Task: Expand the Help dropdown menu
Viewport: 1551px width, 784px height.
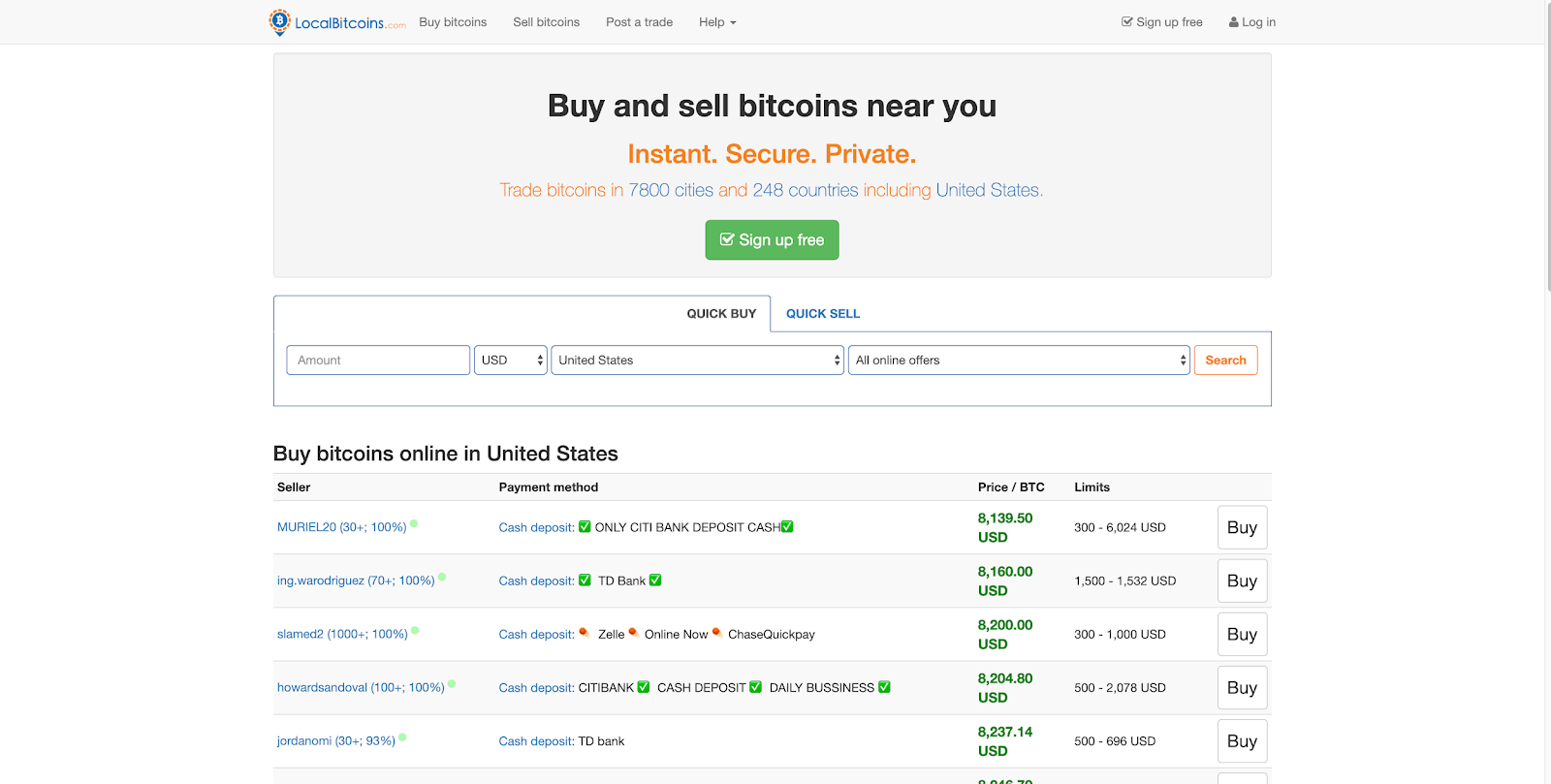Action: click(717, 22)
